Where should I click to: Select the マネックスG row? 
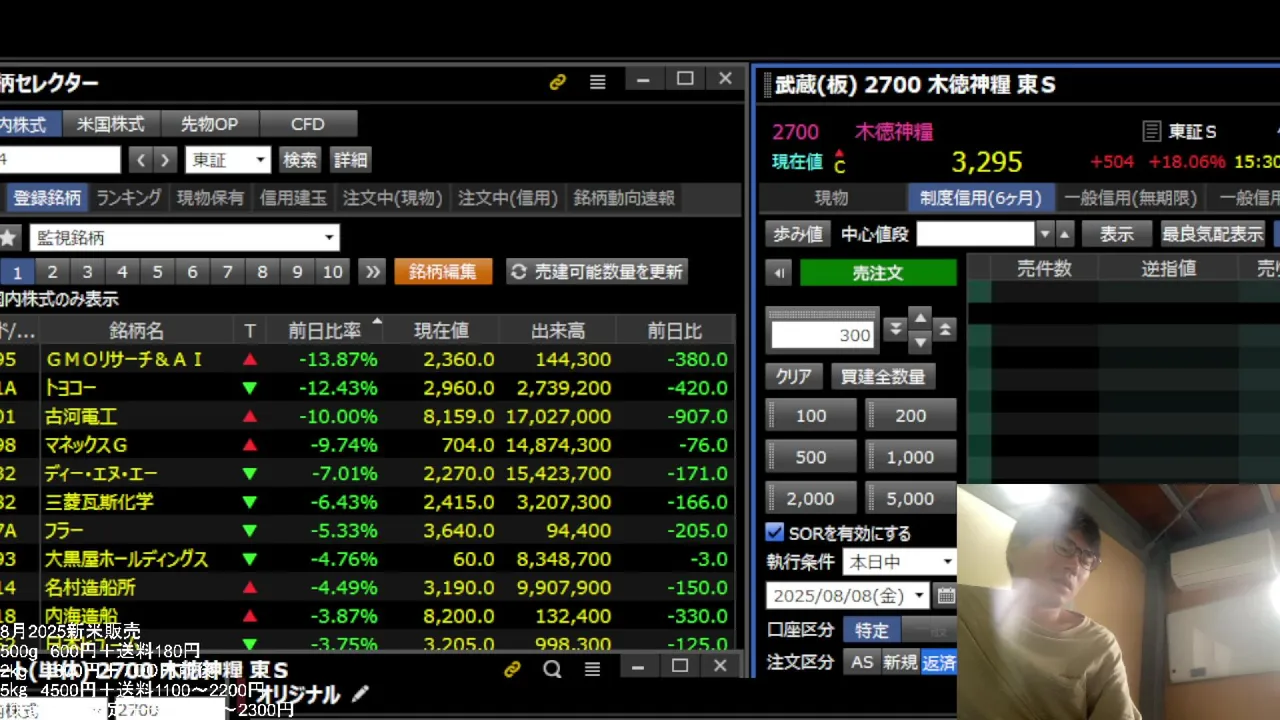coord(367,445)
